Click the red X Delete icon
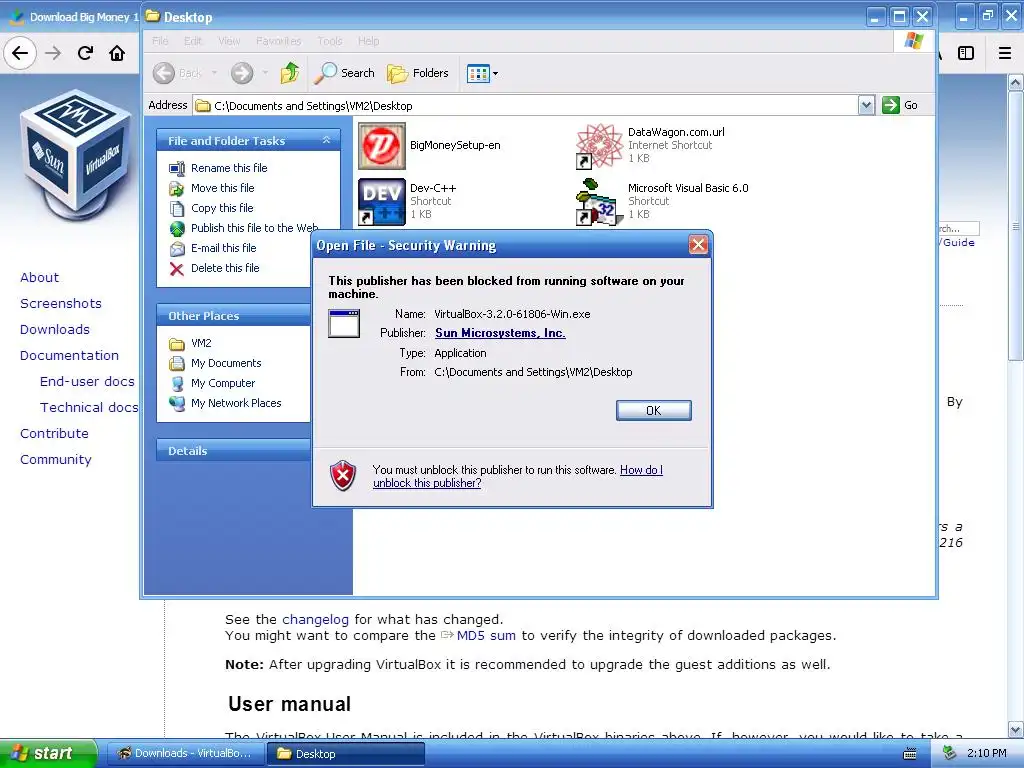Image resolution: width=1024 pixels, height=768 pixels. pyautogui.click(x=177, y=268)
